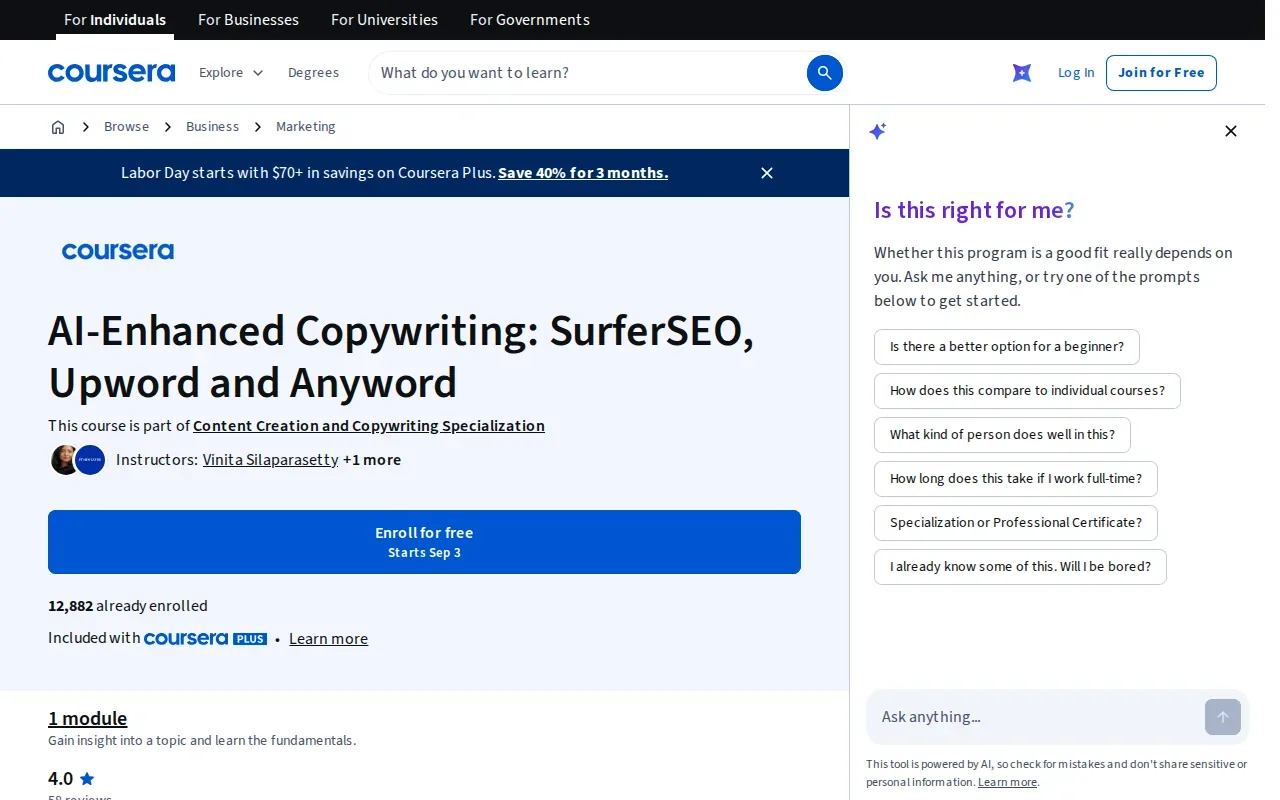The image size is (1280, 800).
Task: Go to Business in the breadcrumb
Action: coord(212,127)
